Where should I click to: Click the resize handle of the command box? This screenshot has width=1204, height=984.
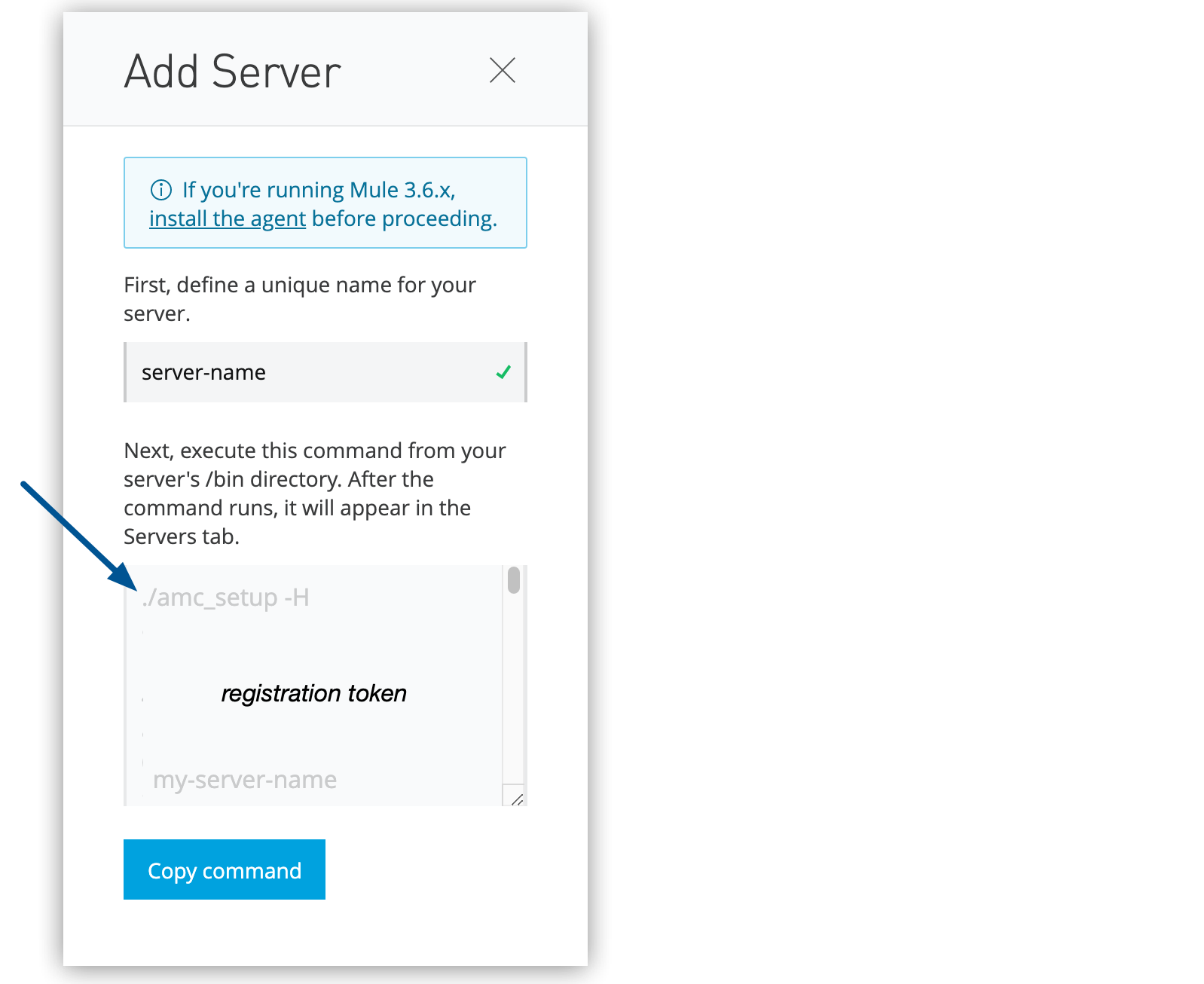(517, 800)
